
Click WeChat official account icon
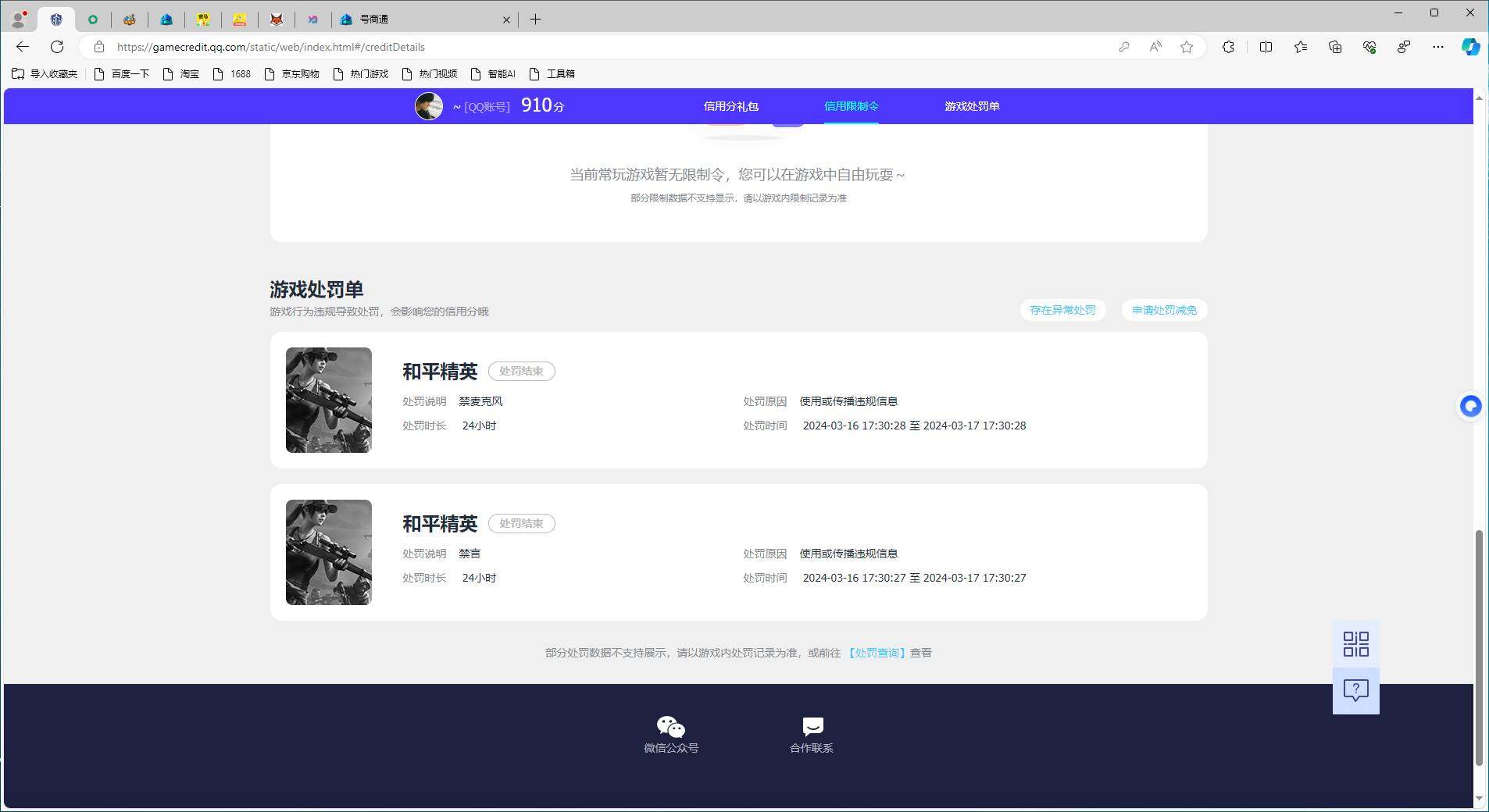pyautogui.click(x=670, y=727)
